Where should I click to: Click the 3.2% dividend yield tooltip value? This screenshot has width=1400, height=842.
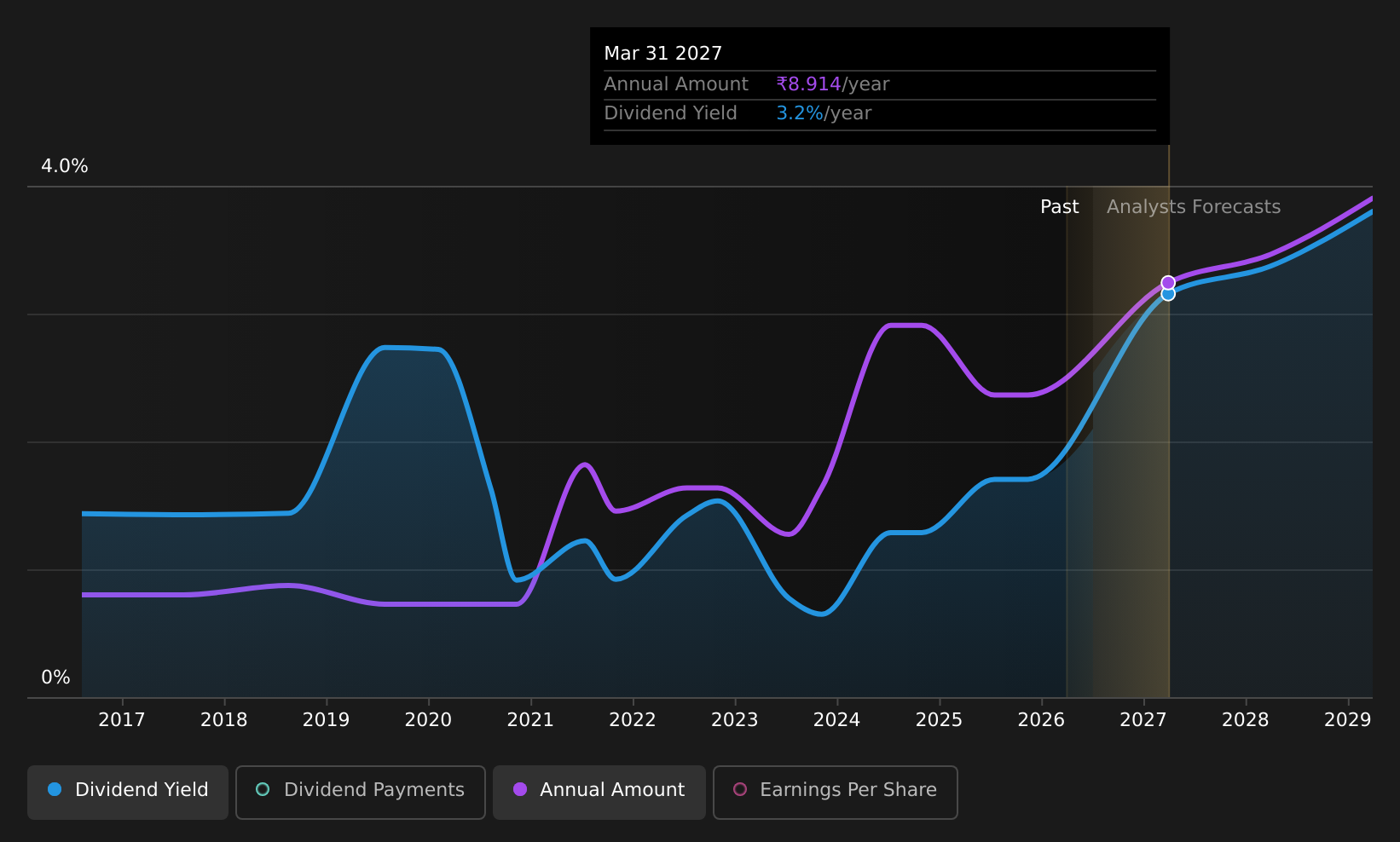(800, 113)
